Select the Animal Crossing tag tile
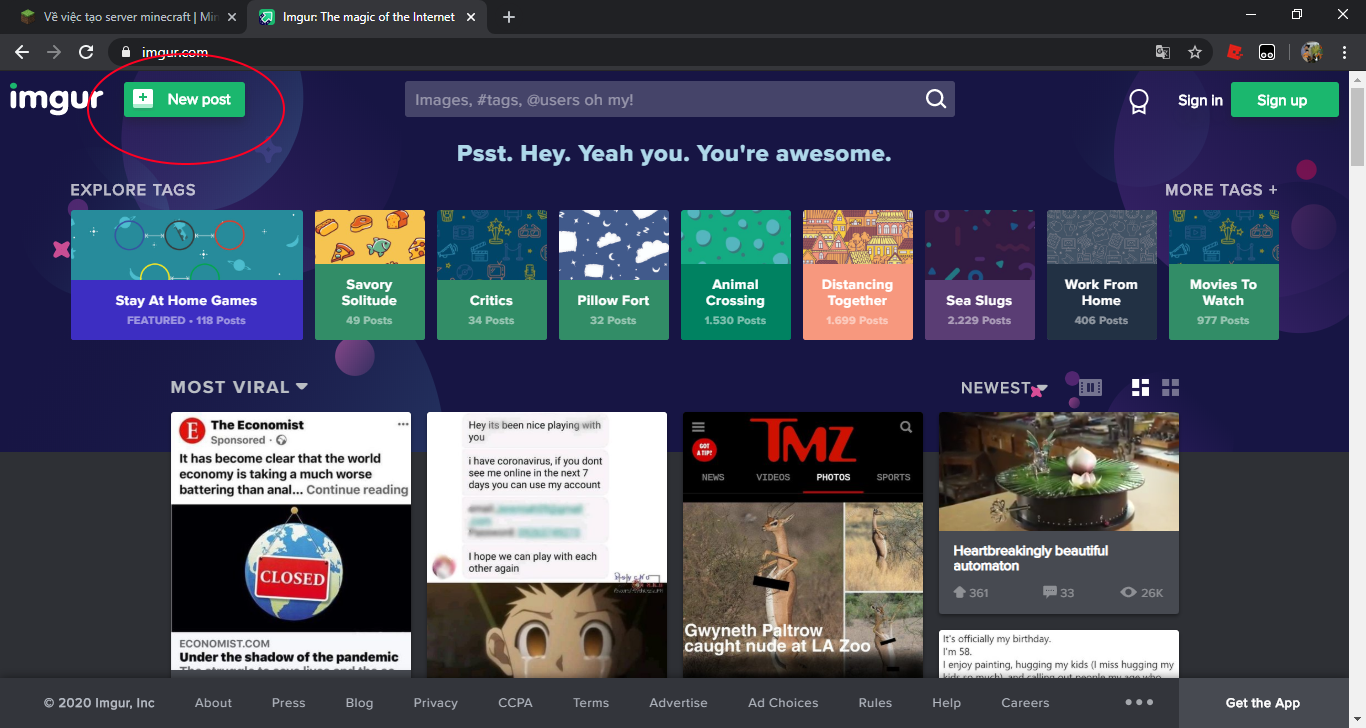1366x728 pixels. pos(735,275)
